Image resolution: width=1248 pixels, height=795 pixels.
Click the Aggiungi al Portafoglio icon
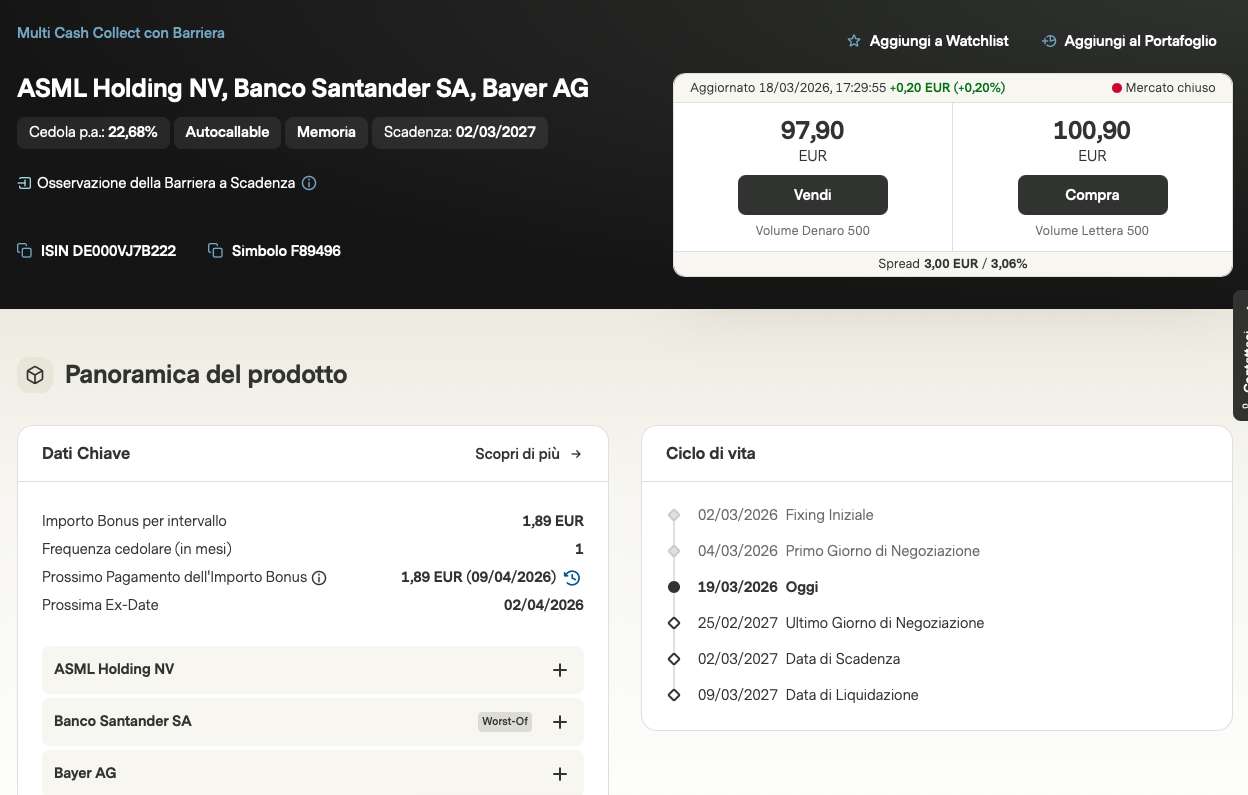[1049, 41]
